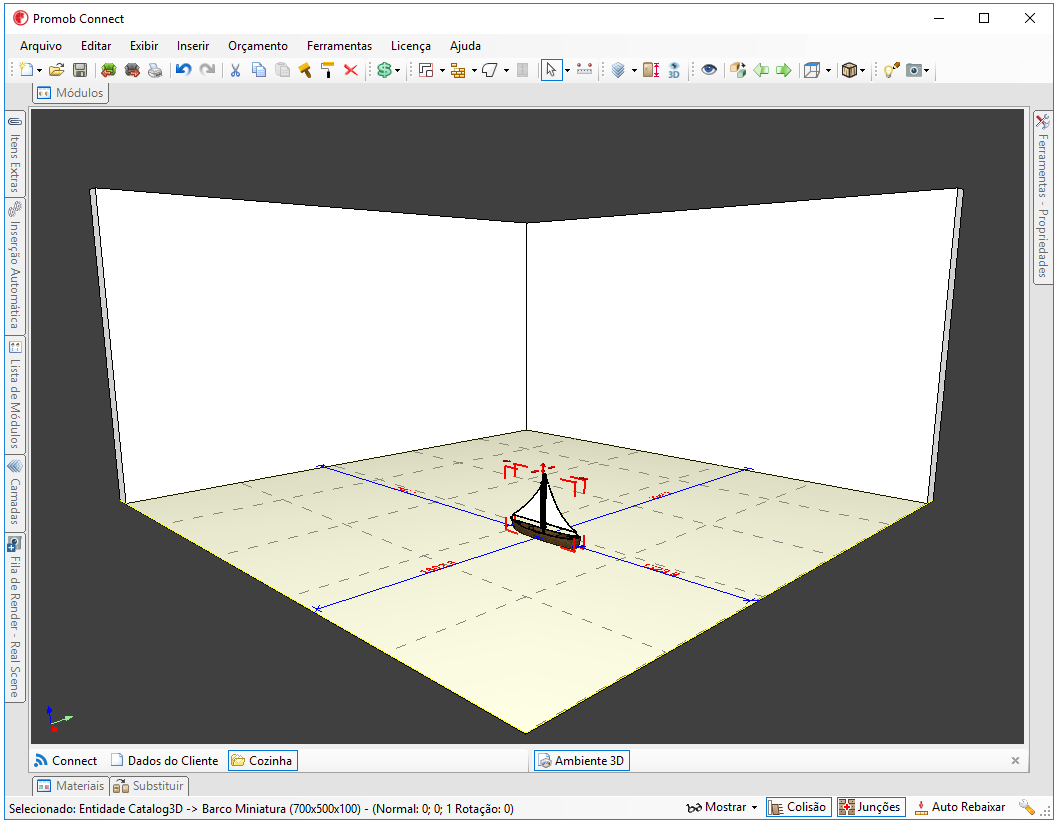Cut the selected module with scissors
This screenshot has height=826, width=1059.
point(235,70)
